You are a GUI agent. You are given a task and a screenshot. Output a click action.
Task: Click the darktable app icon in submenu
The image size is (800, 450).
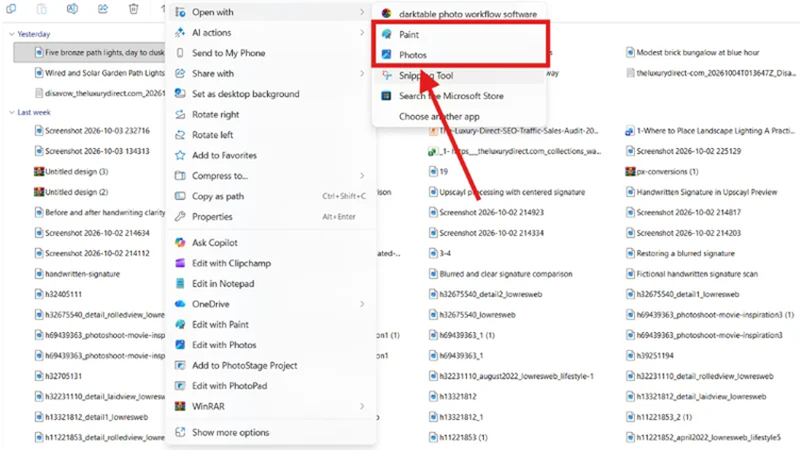(386, 14)
